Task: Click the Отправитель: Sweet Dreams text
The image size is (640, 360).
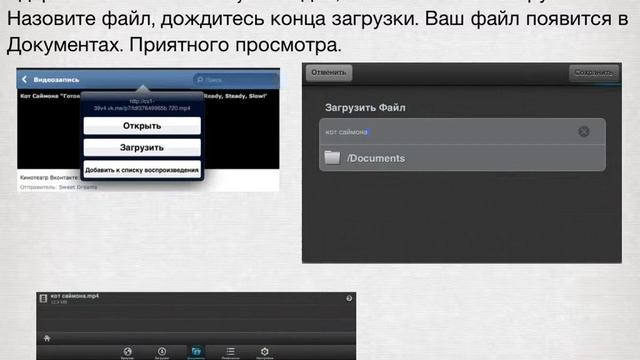Action: tap(58, 187)
